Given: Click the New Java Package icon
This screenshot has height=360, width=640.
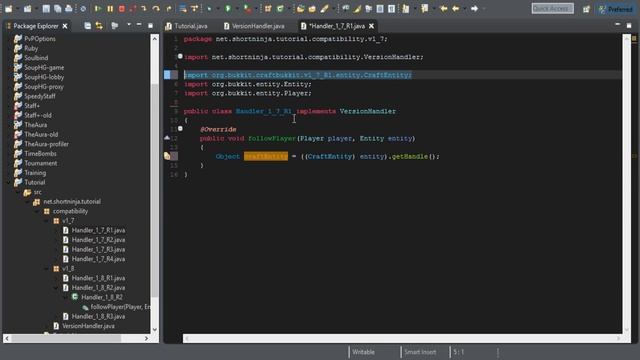Looking at the screenshot, I should click(x=268, y=8).
